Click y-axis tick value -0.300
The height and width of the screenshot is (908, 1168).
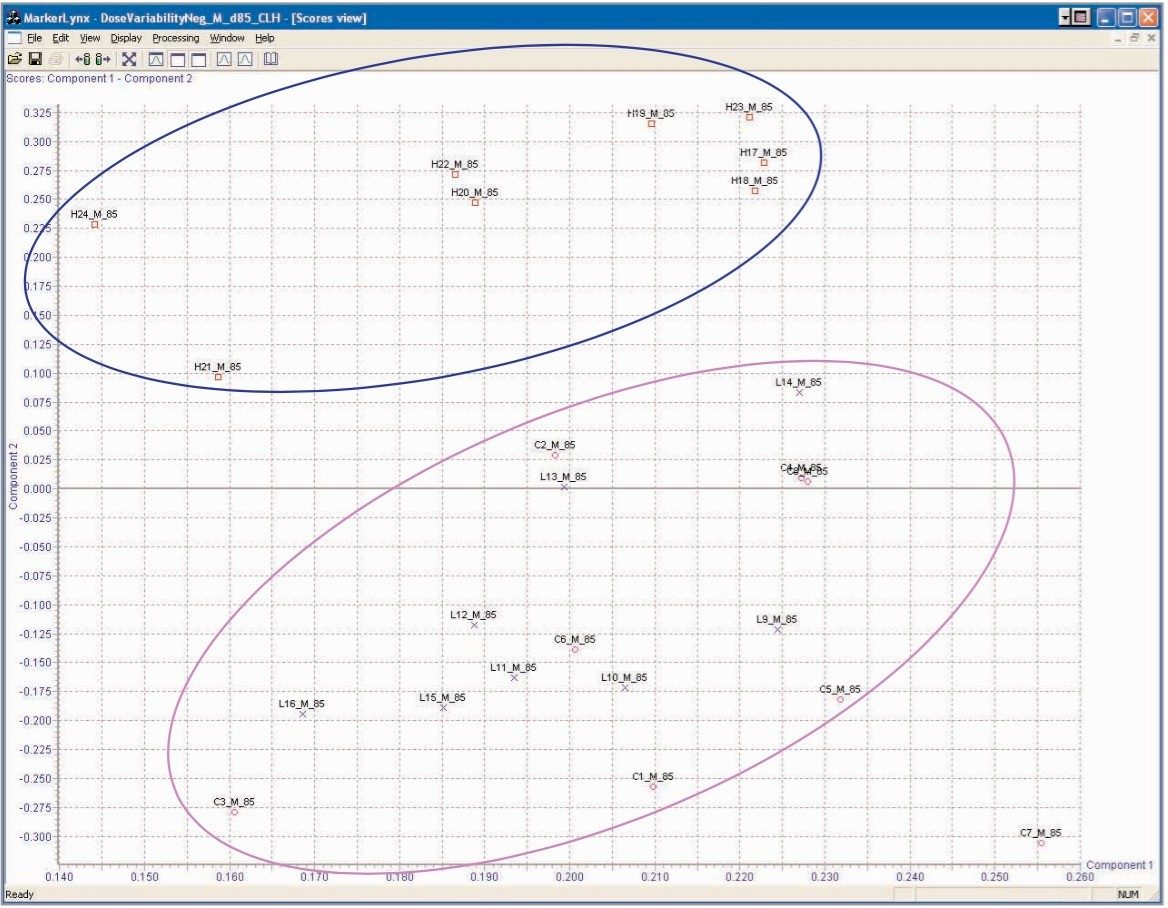(36, 836)
